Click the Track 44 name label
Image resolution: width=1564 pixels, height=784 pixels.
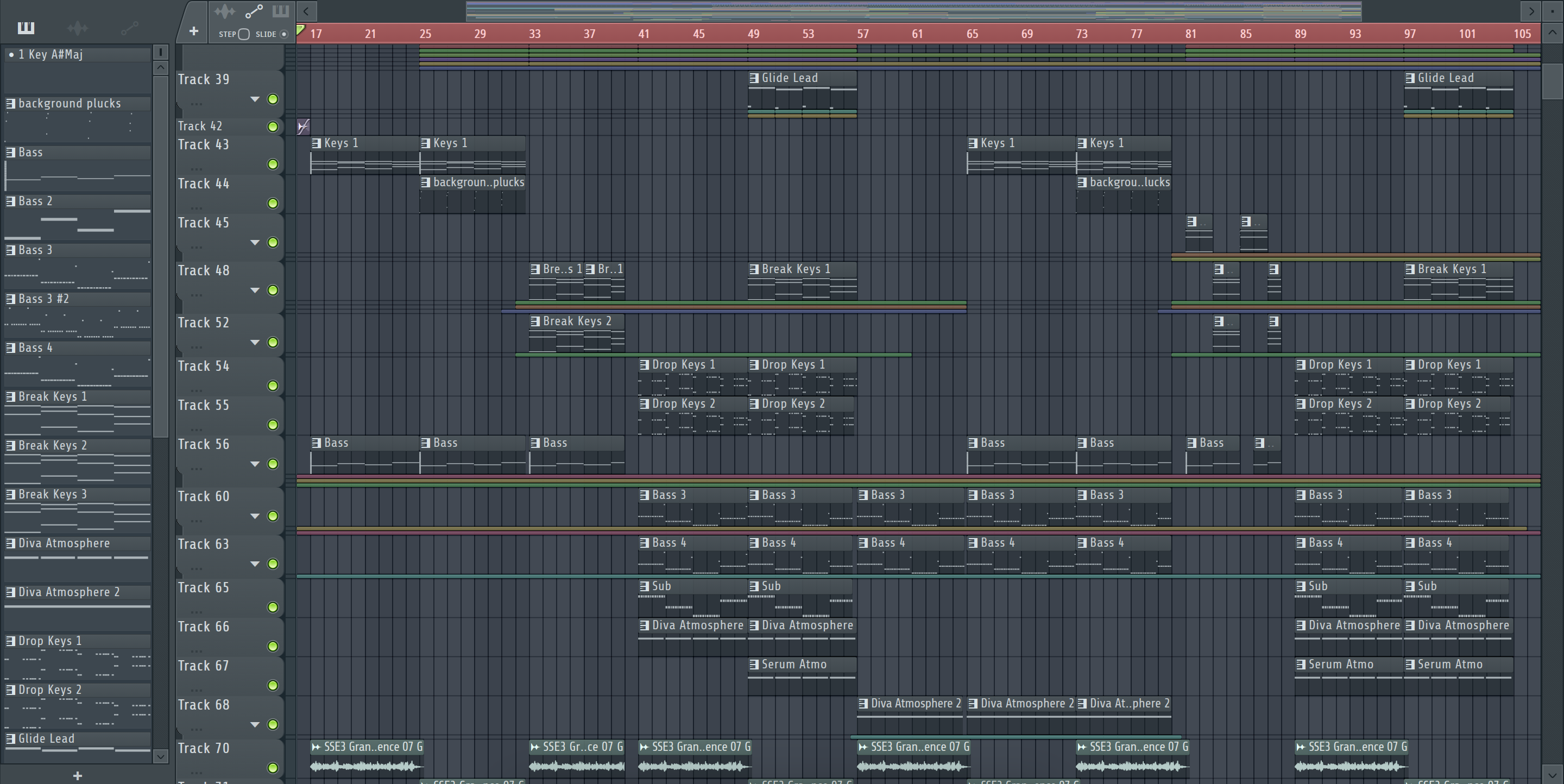click(204, 184)
